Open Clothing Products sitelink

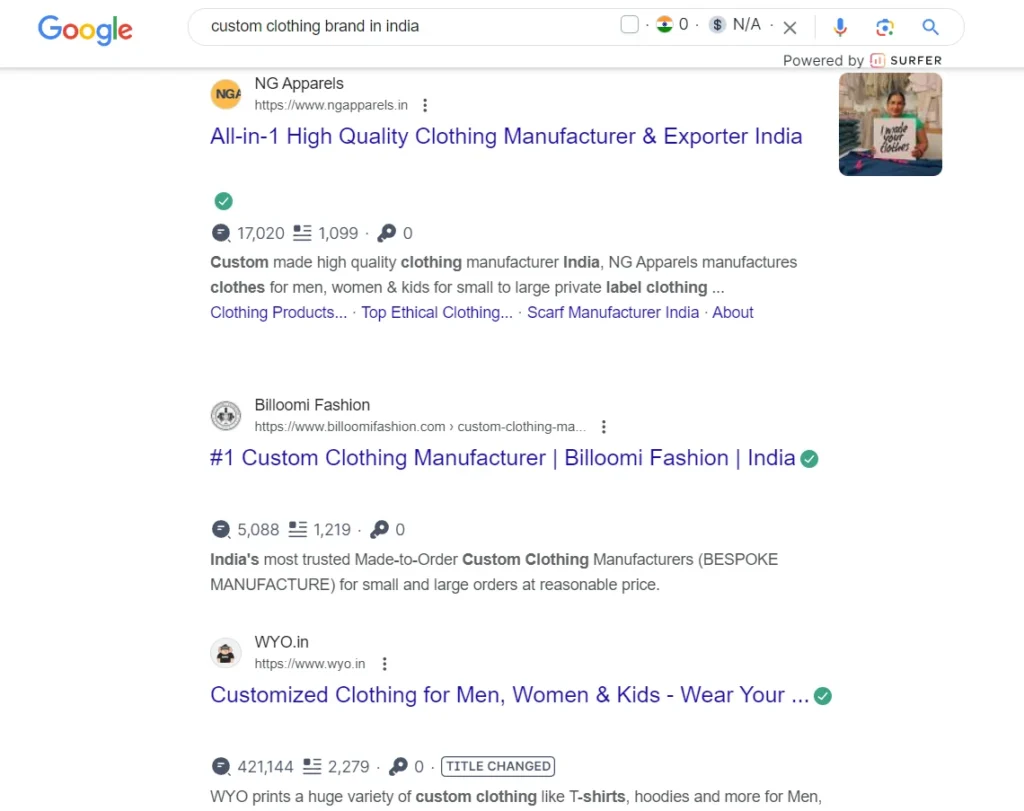(278, 313)
